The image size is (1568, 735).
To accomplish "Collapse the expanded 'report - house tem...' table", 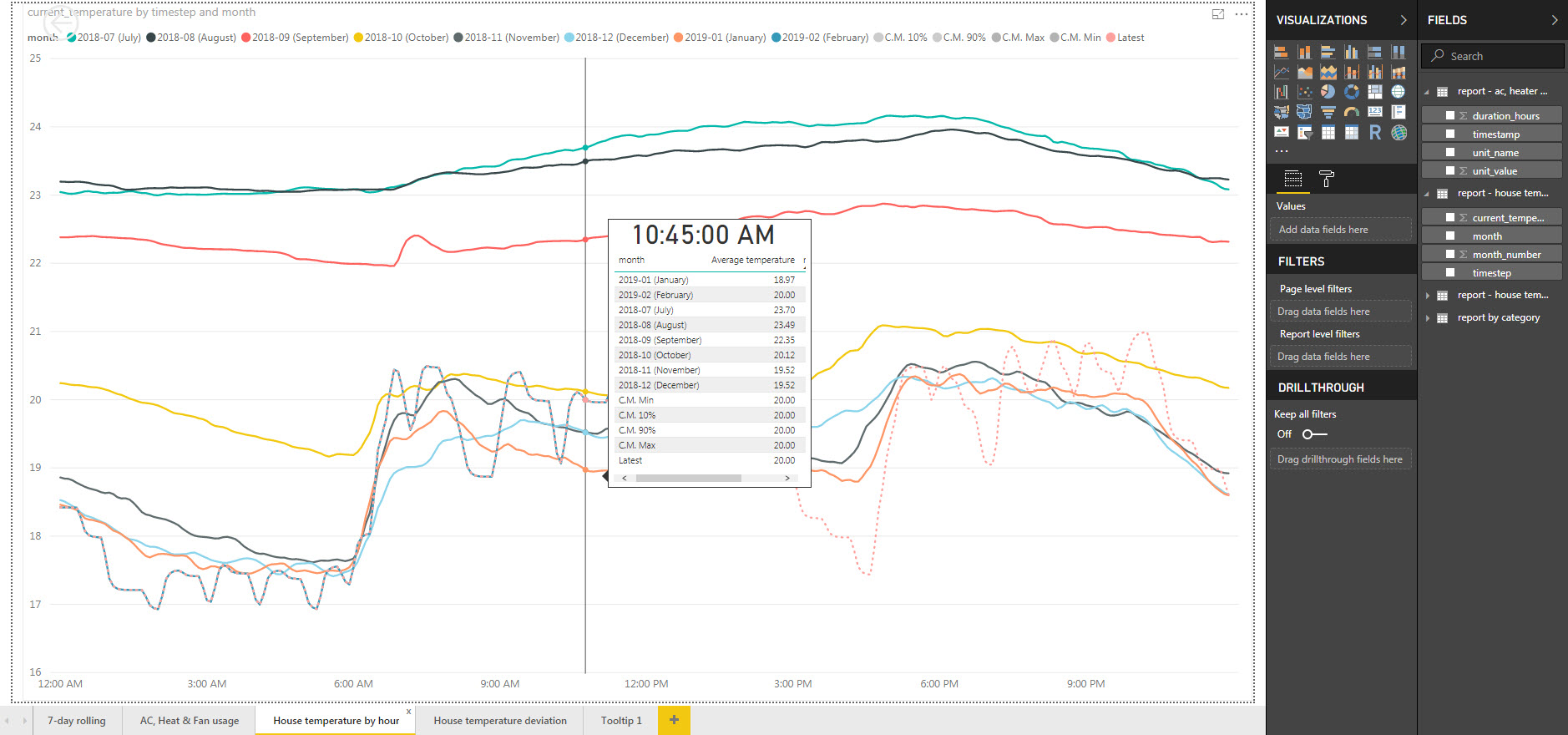I will [x=1427, y=194].
